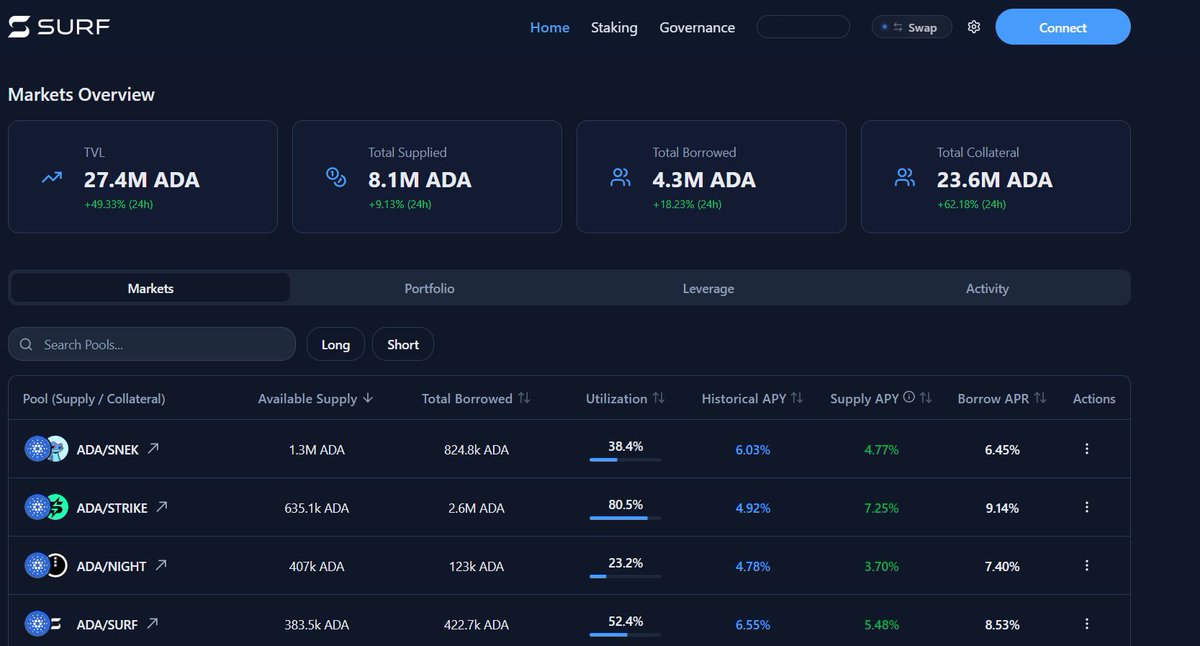Open ADA/STRIKE pool external link arrow

[x=162, y=507]
